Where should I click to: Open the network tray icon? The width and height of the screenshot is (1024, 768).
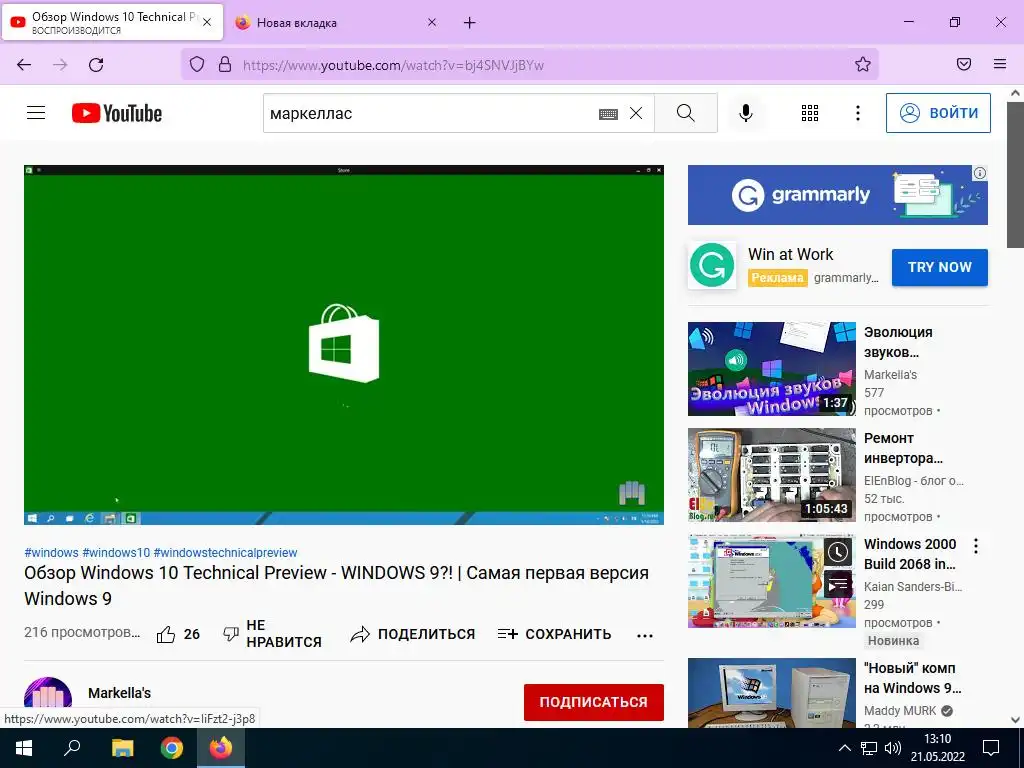pos(869,748)
